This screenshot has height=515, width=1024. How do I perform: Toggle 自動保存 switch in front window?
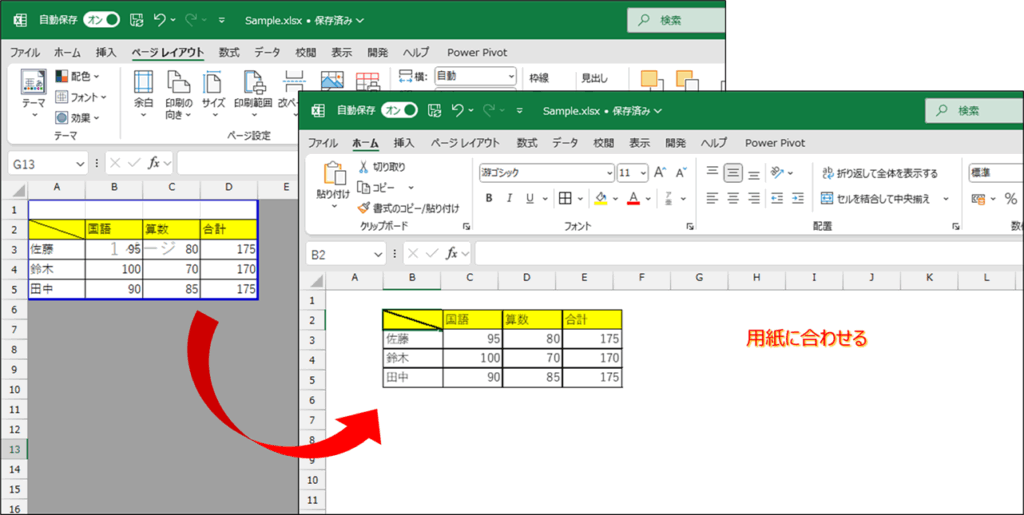tap(399, 110)
